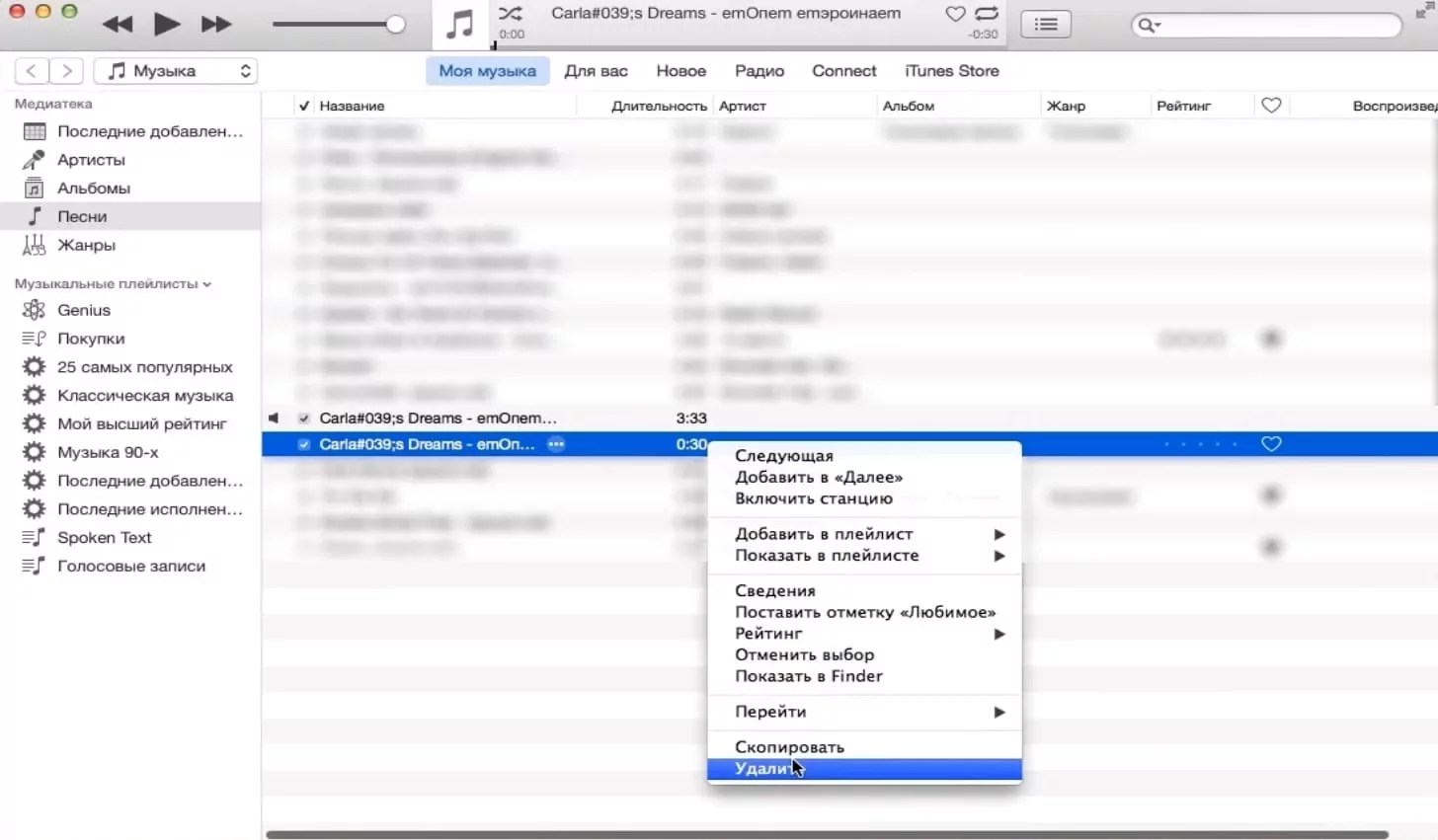Love the current song with heart icon
This screenshot has width=1438, height=840.
(955, 14)
